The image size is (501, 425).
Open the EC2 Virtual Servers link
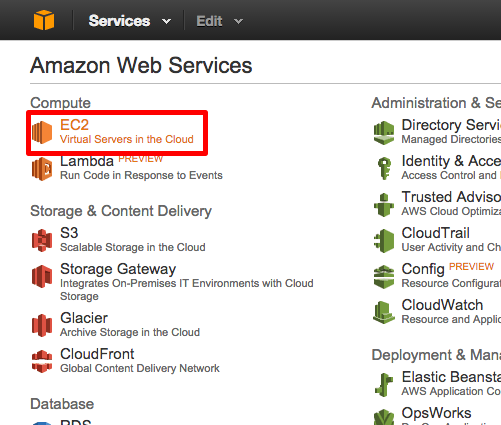[x=127, y=132]
